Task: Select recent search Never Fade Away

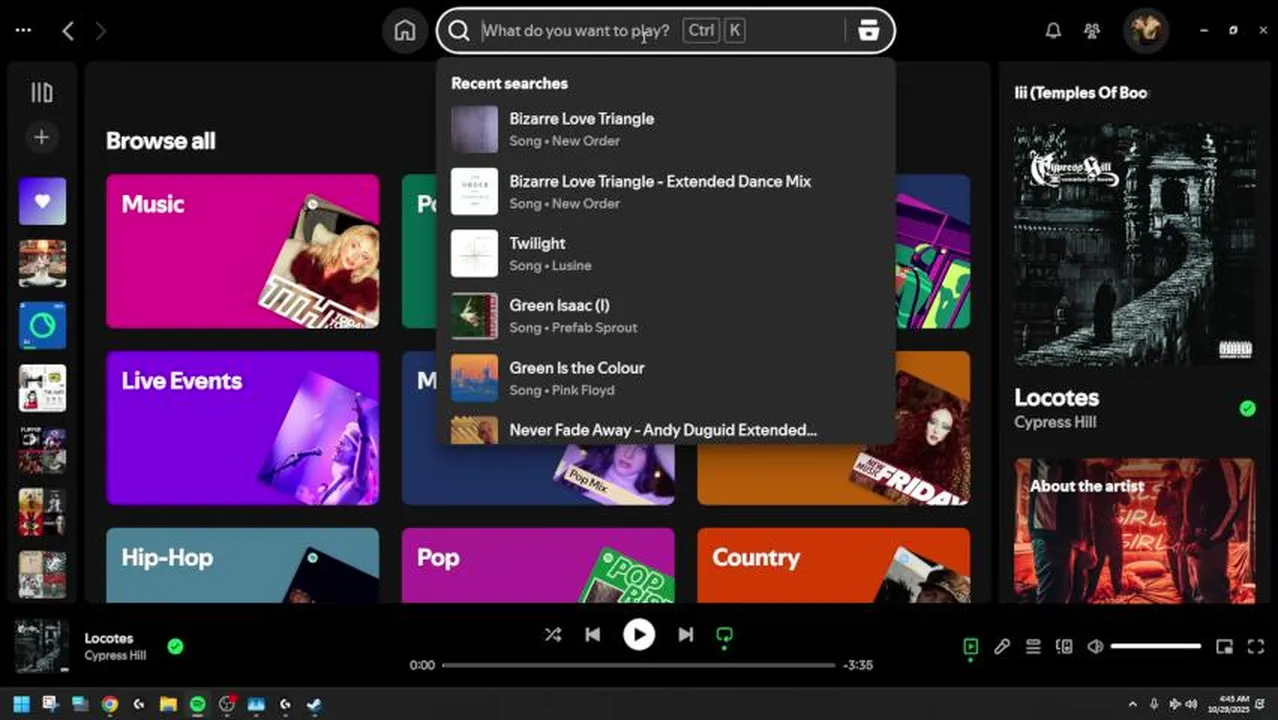Action: pyautogui.click(x=665, y=430)
